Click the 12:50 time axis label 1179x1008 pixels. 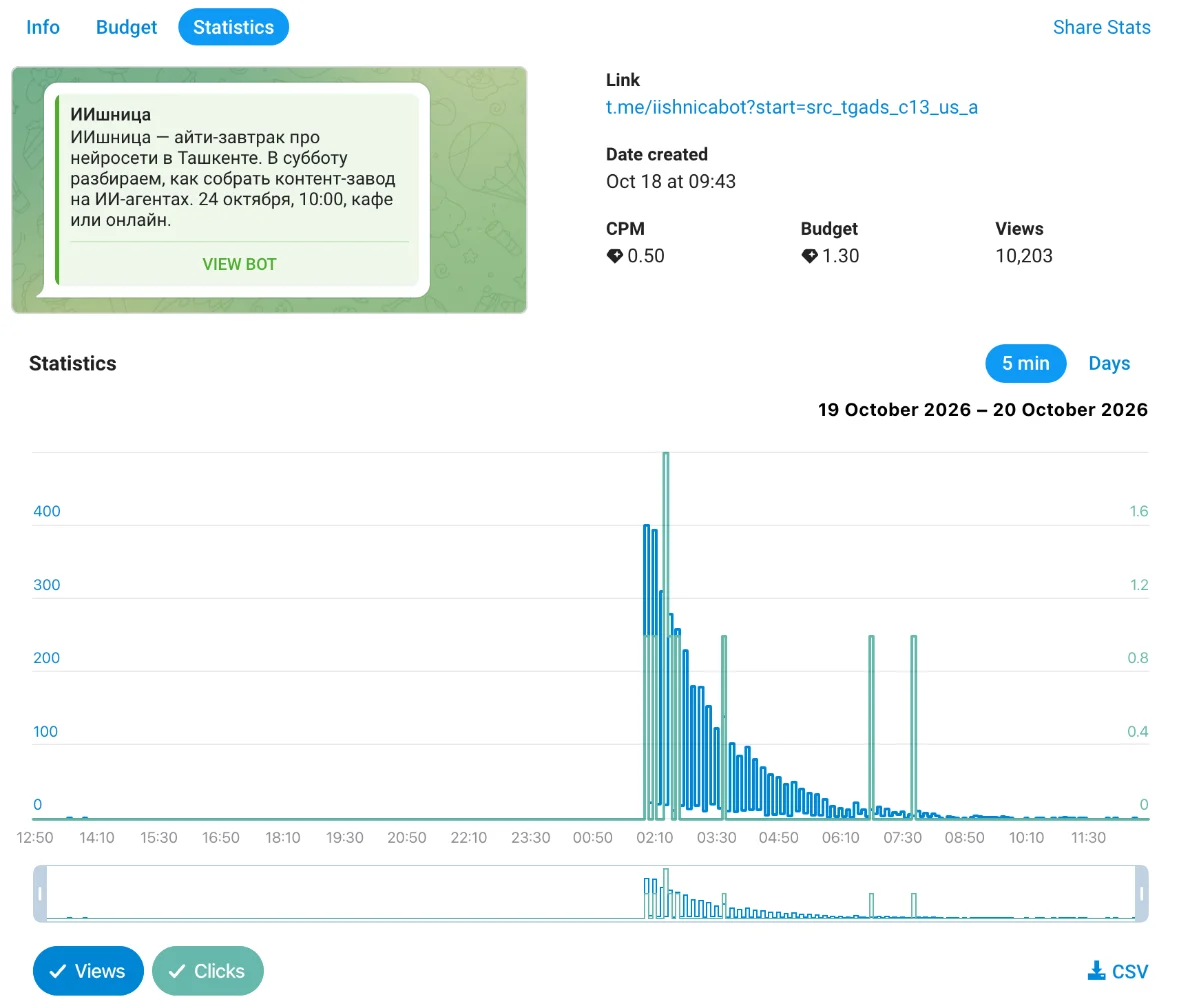click(35, 837)
